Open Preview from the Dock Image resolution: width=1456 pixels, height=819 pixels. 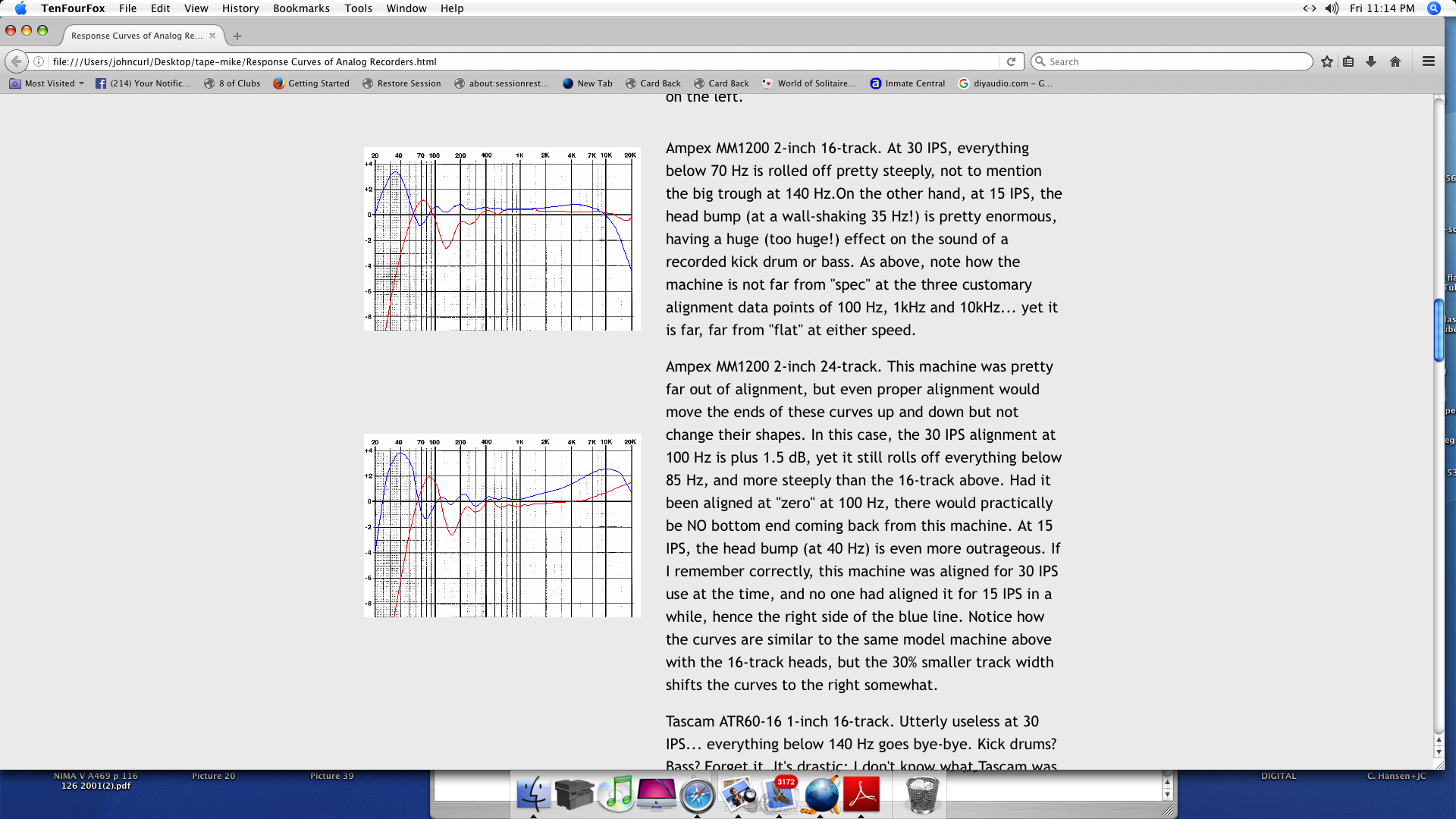point(739,795)
